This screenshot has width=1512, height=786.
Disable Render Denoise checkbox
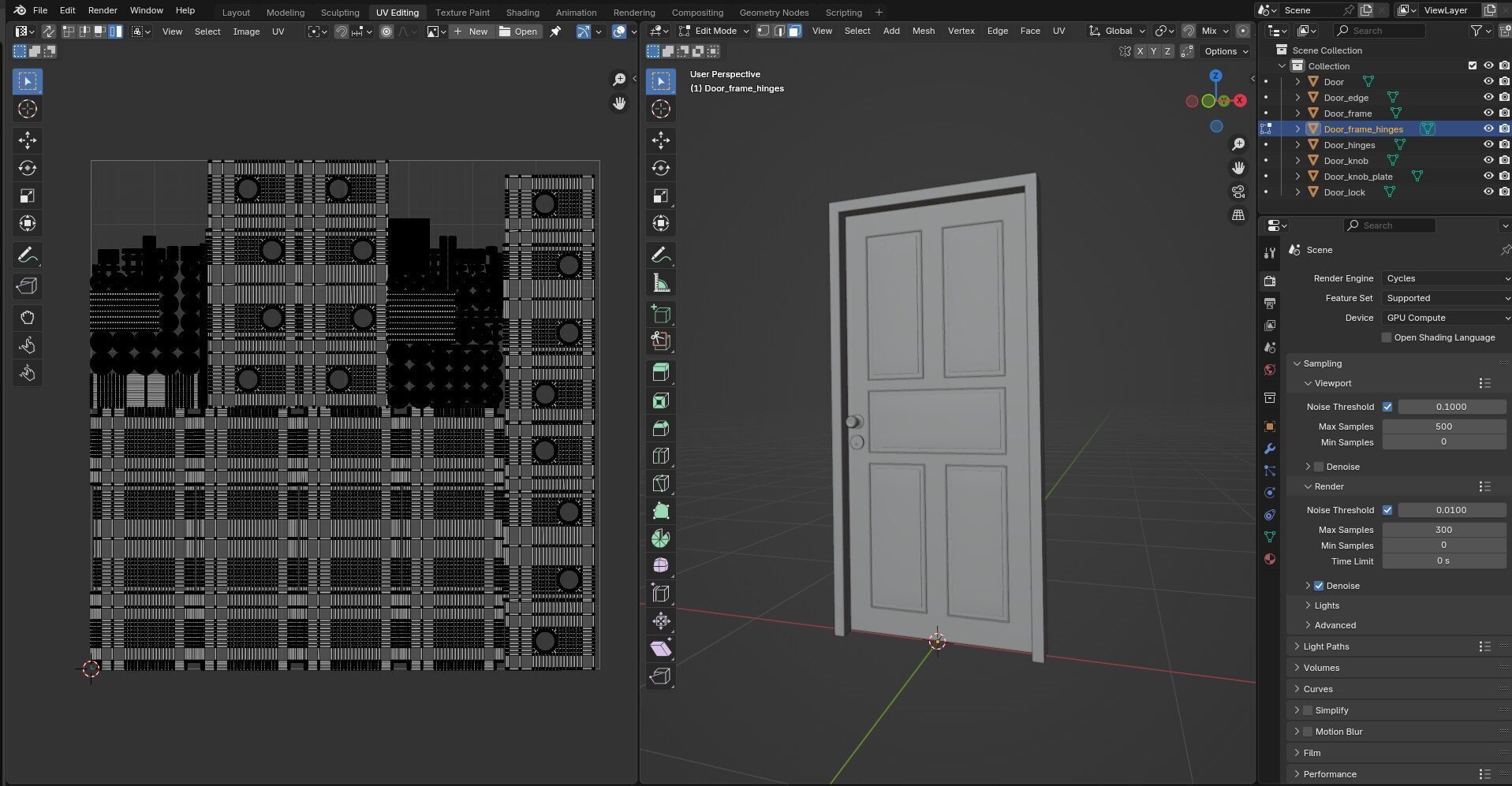1319,586
